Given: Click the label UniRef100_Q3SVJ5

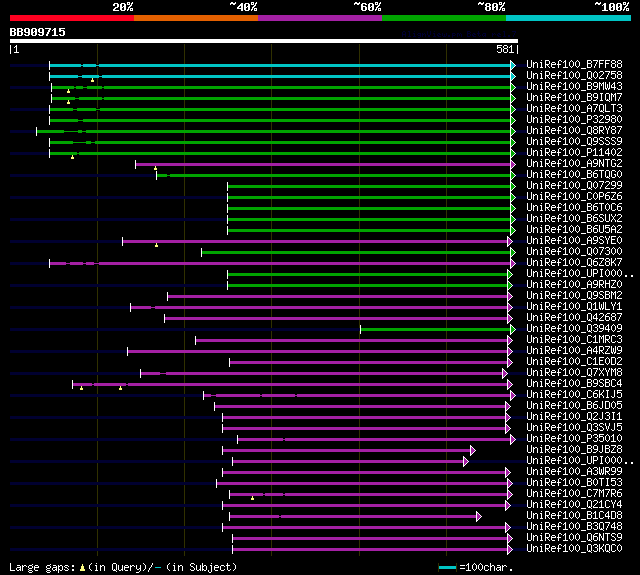Looking at the screenshot, I should (574, 428).
